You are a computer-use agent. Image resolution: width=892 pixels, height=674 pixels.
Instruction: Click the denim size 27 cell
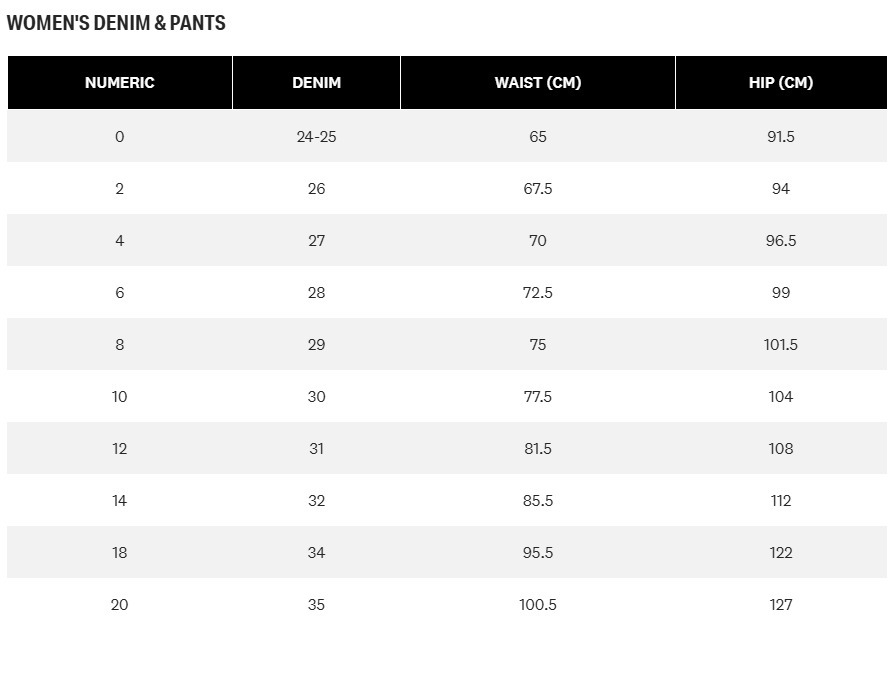click(316, 240)
